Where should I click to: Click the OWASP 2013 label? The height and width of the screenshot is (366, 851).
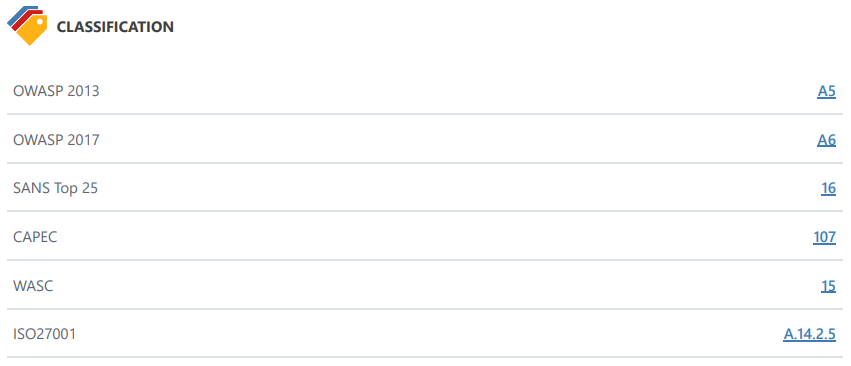click(56, 91)
